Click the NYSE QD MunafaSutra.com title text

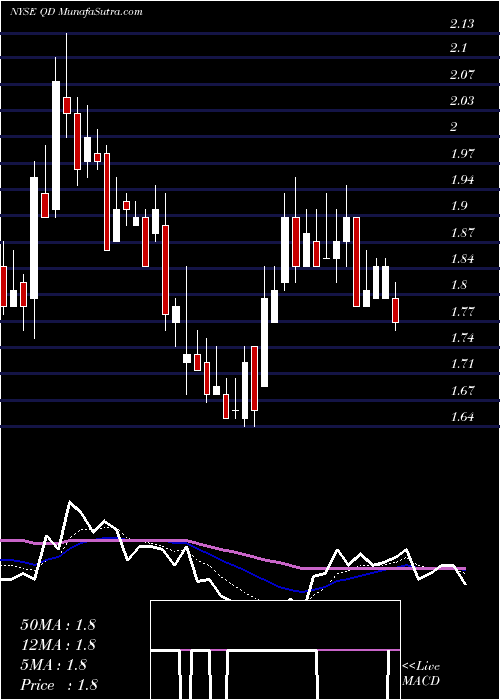[76, 12]
